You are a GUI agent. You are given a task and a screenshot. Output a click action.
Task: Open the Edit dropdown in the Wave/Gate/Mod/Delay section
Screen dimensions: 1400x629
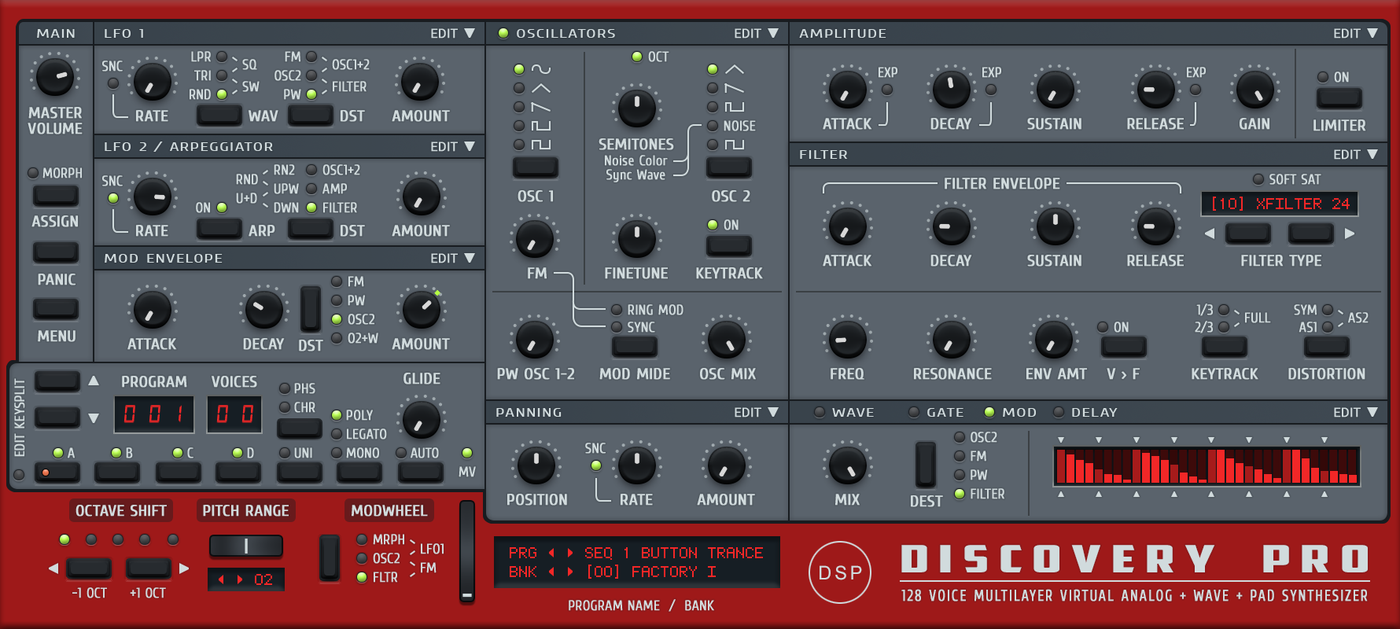point(1356,412)
